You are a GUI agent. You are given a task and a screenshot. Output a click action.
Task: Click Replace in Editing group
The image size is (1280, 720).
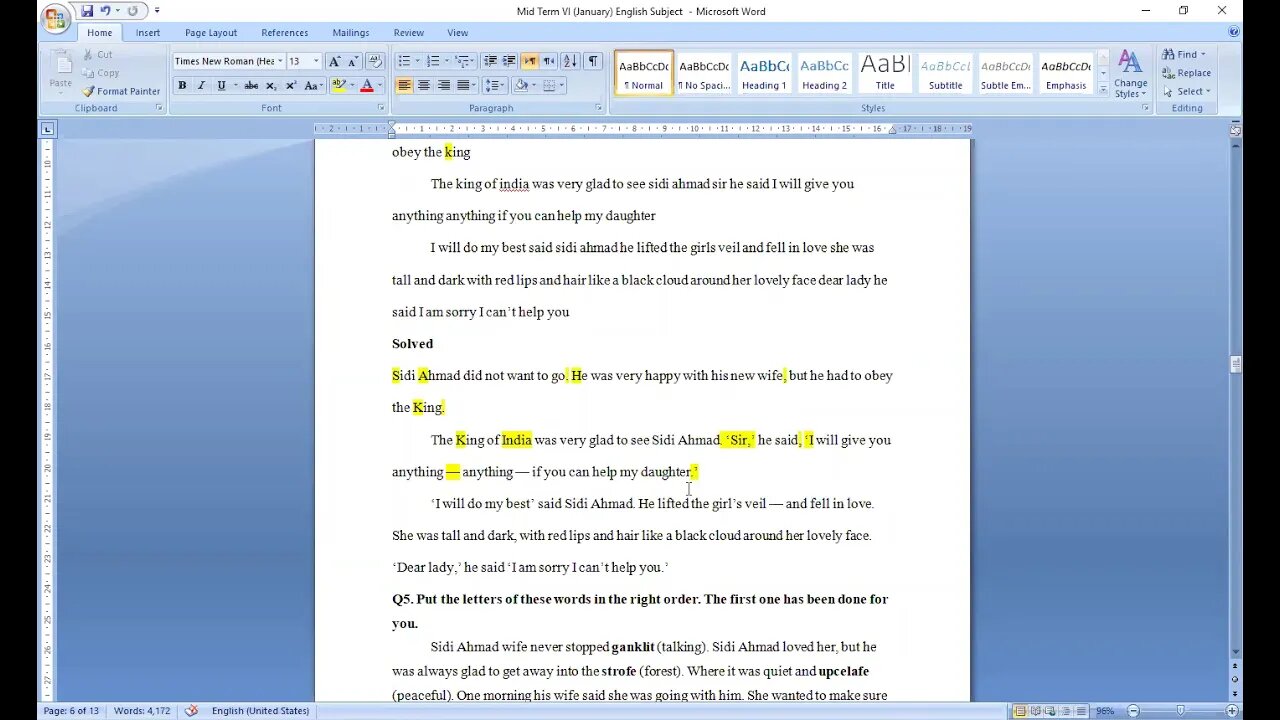click(1187, 73)
